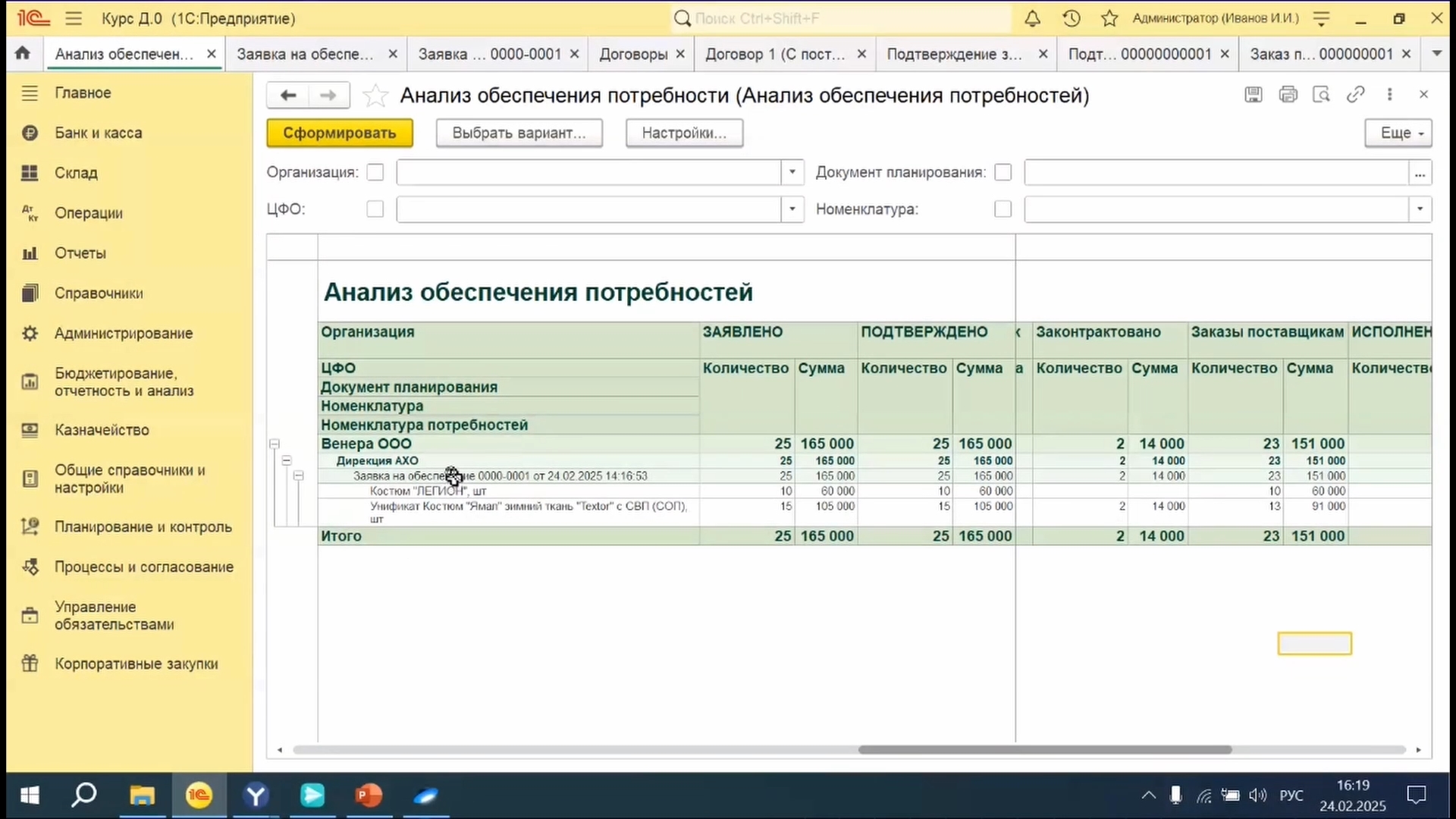Open the Организация dropdown list
The height and width of the screenshot is (819, 1456).
click(792, 173)
